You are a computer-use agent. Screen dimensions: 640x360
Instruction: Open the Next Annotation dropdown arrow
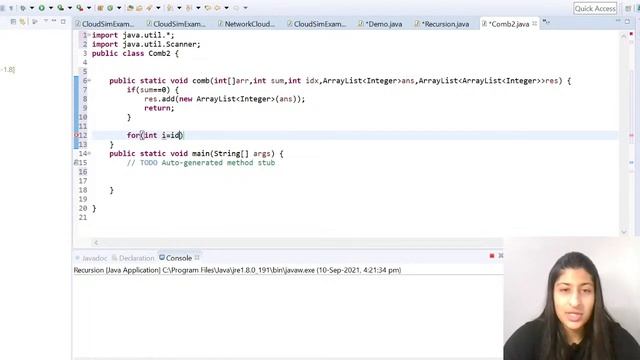[179, 8]
